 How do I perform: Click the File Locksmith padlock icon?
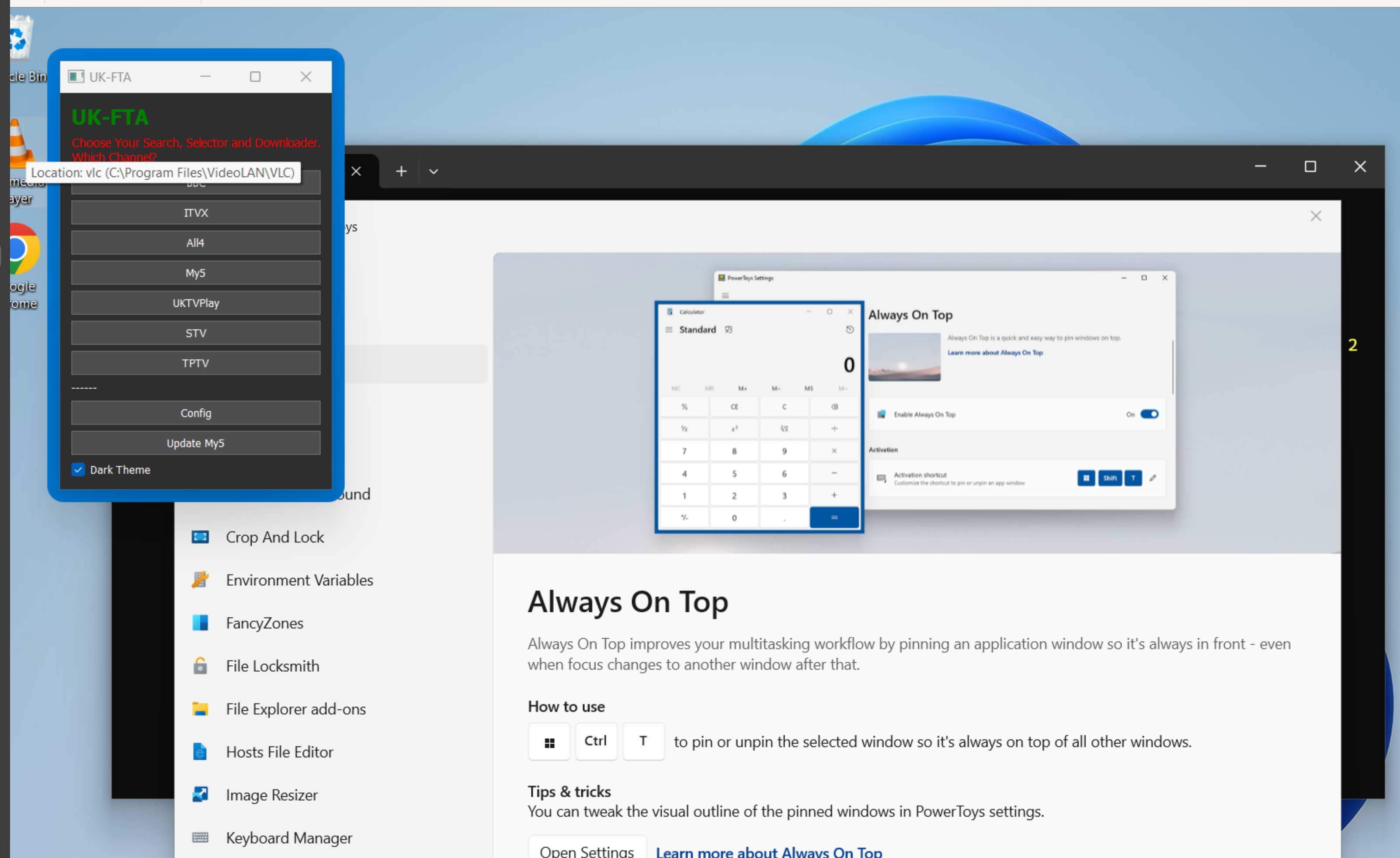[200, 666]
